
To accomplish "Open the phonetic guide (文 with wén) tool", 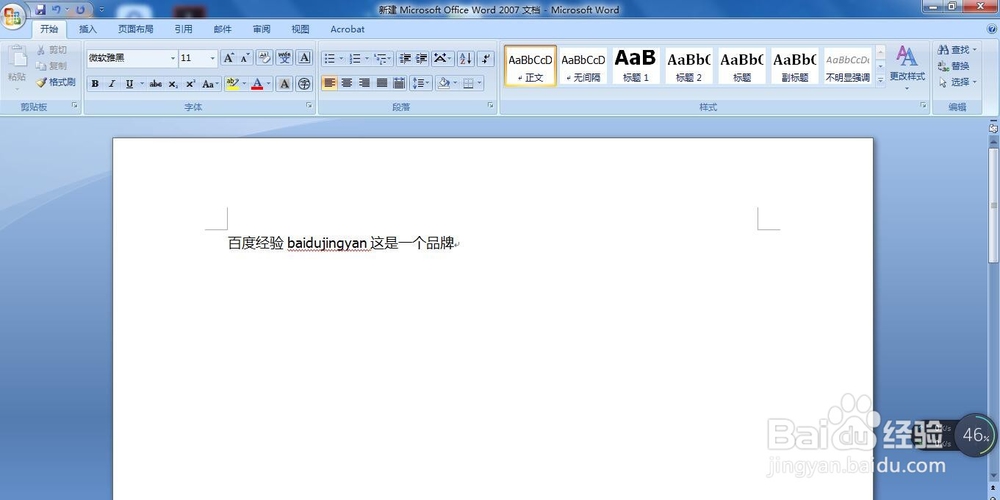I will pyautogui.click(x=284, y=58).
